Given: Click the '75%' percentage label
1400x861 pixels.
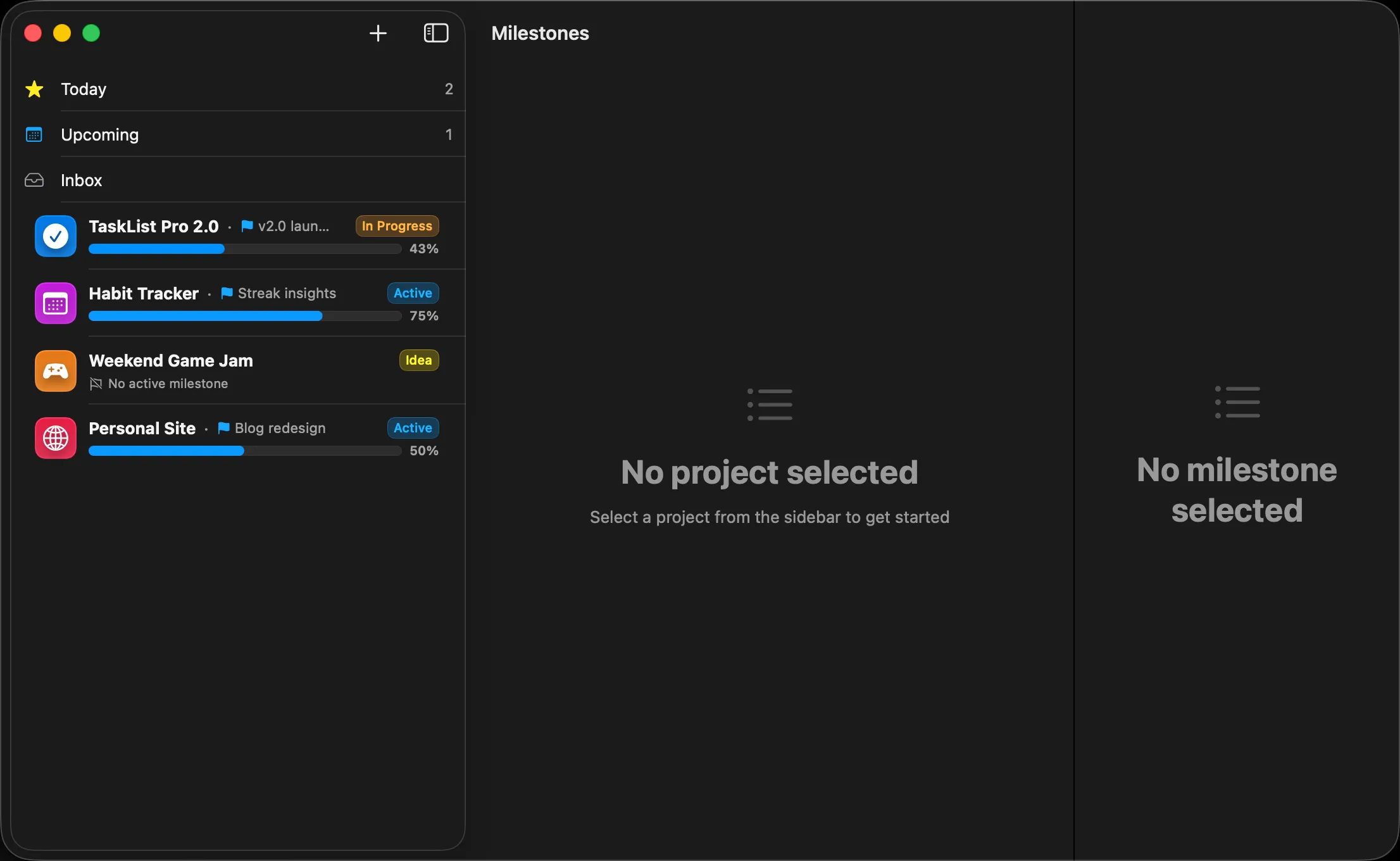Looking at the screenshot, I should pos(424,316).
